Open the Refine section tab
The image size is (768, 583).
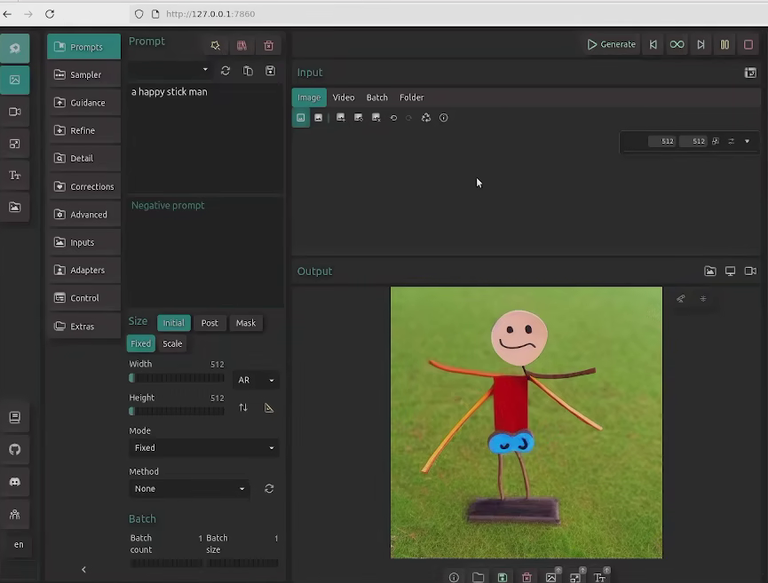tap(84, 130)
